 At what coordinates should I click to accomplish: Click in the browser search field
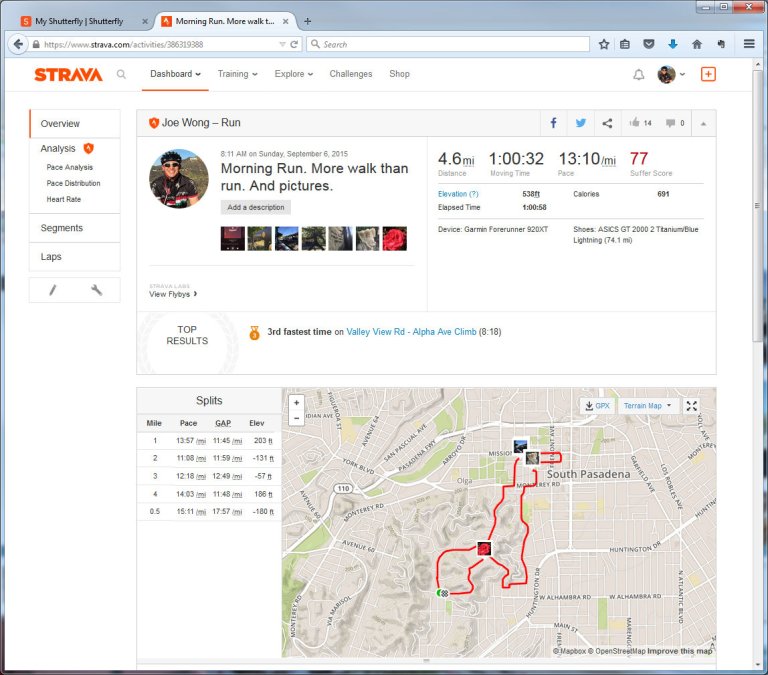(x=448, y=44)
